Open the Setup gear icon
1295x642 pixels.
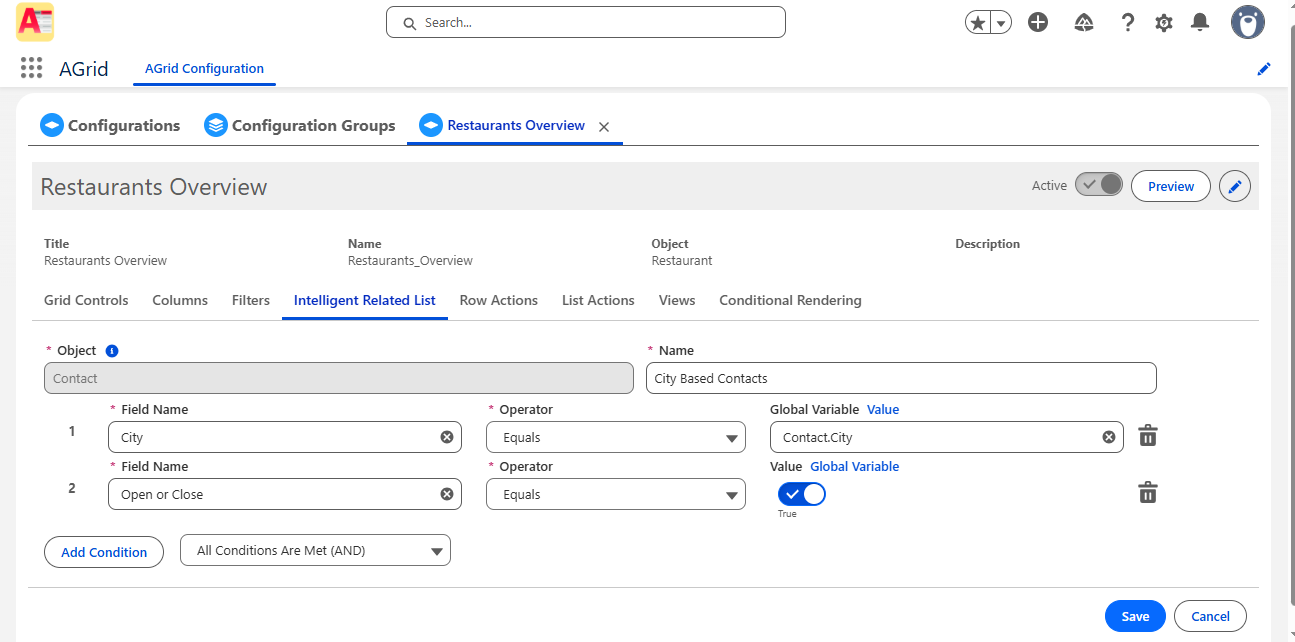[1164, 22]
